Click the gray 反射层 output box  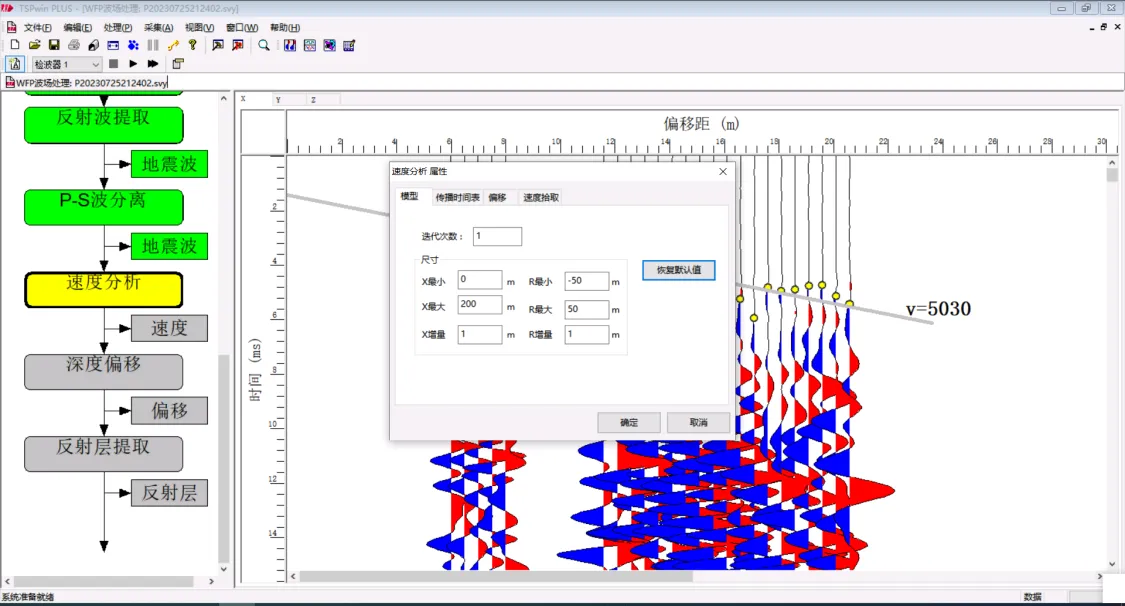(x=169, y=493)
